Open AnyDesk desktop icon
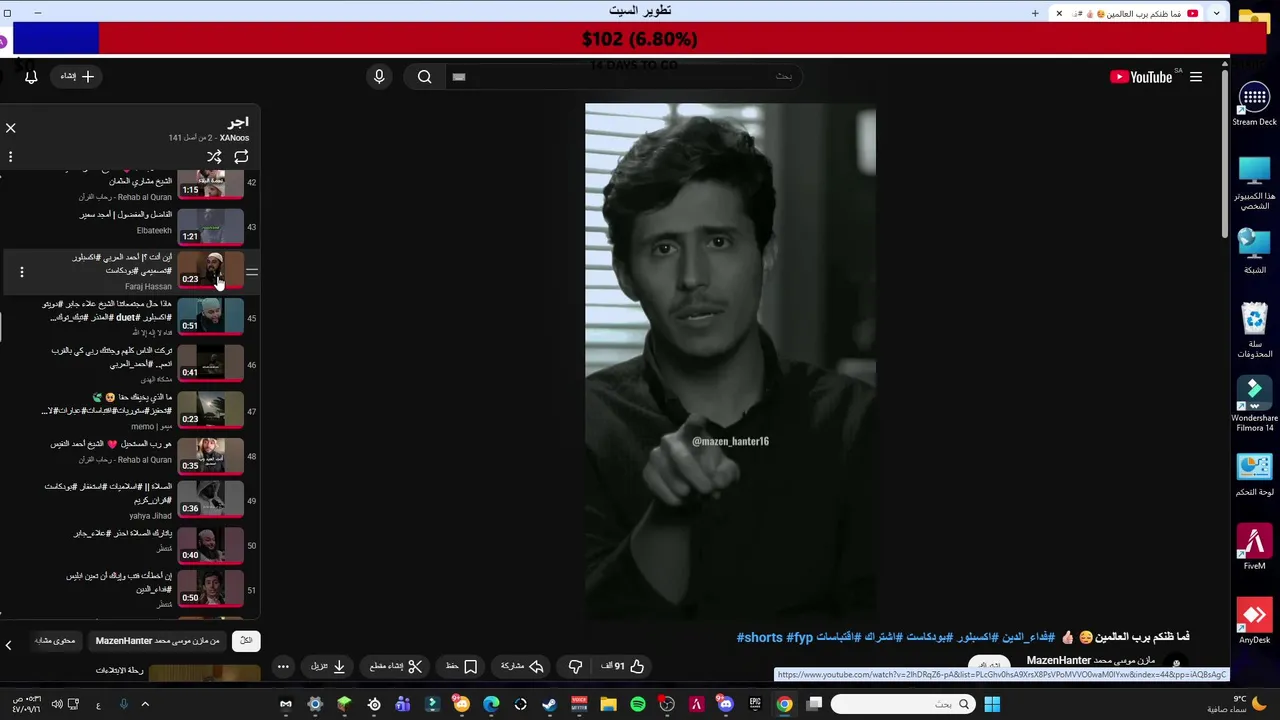This screenshot has width=1280, height=720. tap(1254, 622)
